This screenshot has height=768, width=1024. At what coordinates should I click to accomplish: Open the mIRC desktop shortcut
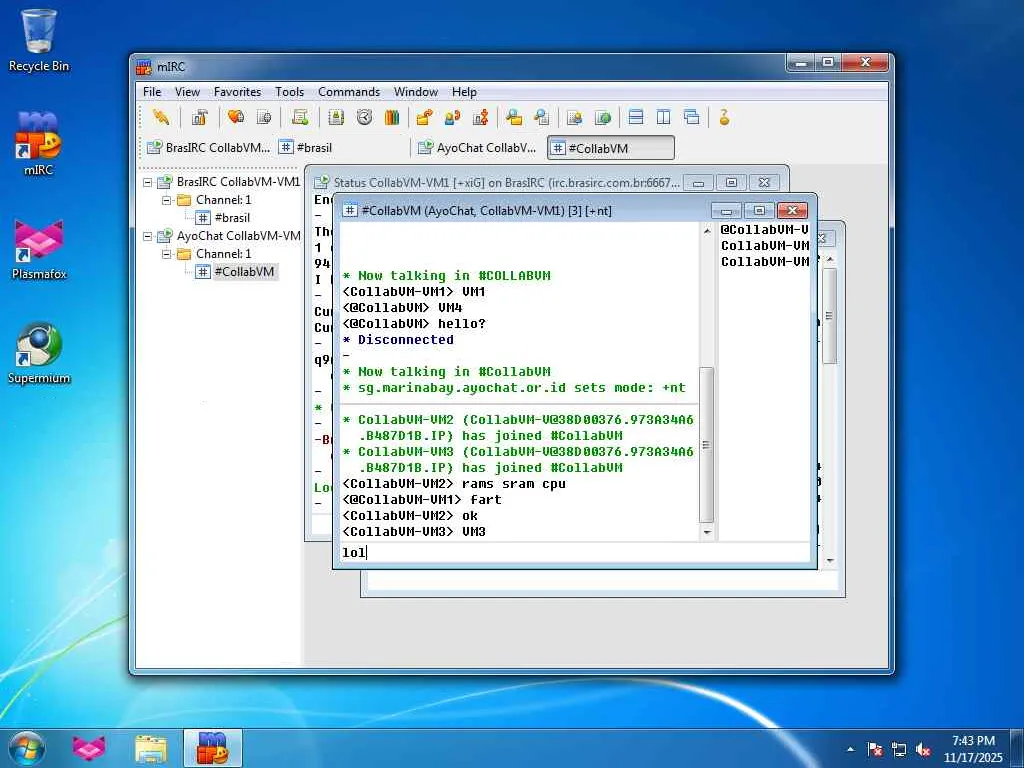[39, 144]
